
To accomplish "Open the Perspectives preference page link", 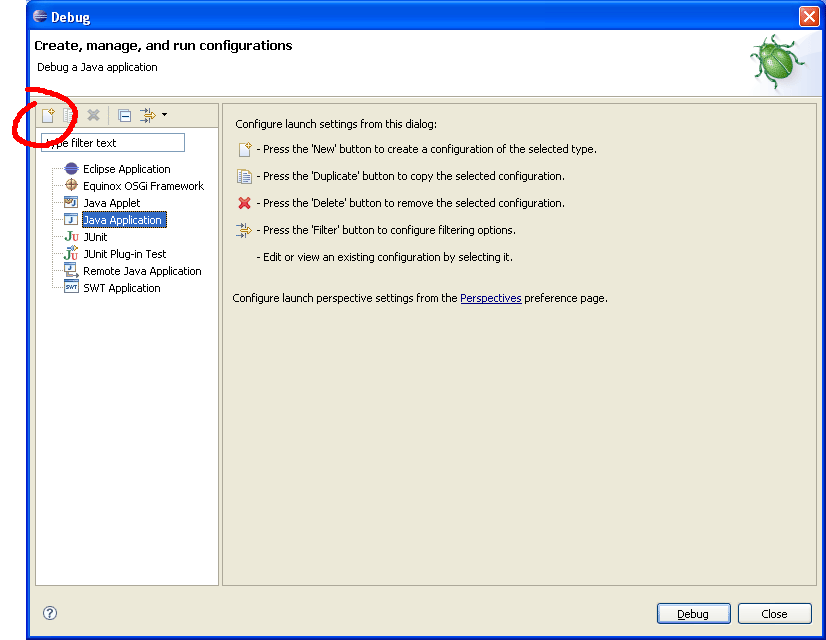I will (490, 298).
